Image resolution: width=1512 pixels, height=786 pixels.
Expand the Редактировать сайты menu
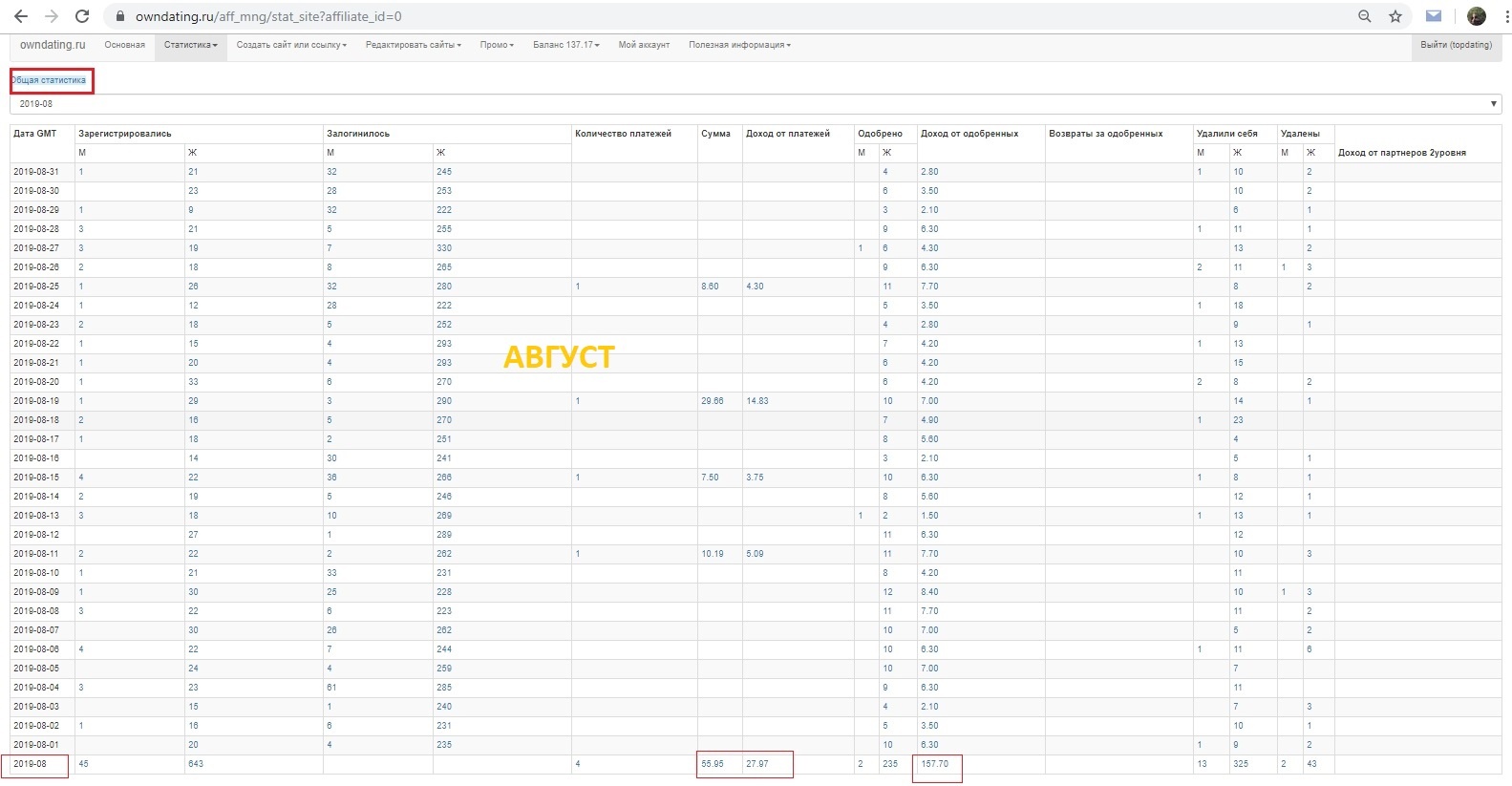click(413, 45)
